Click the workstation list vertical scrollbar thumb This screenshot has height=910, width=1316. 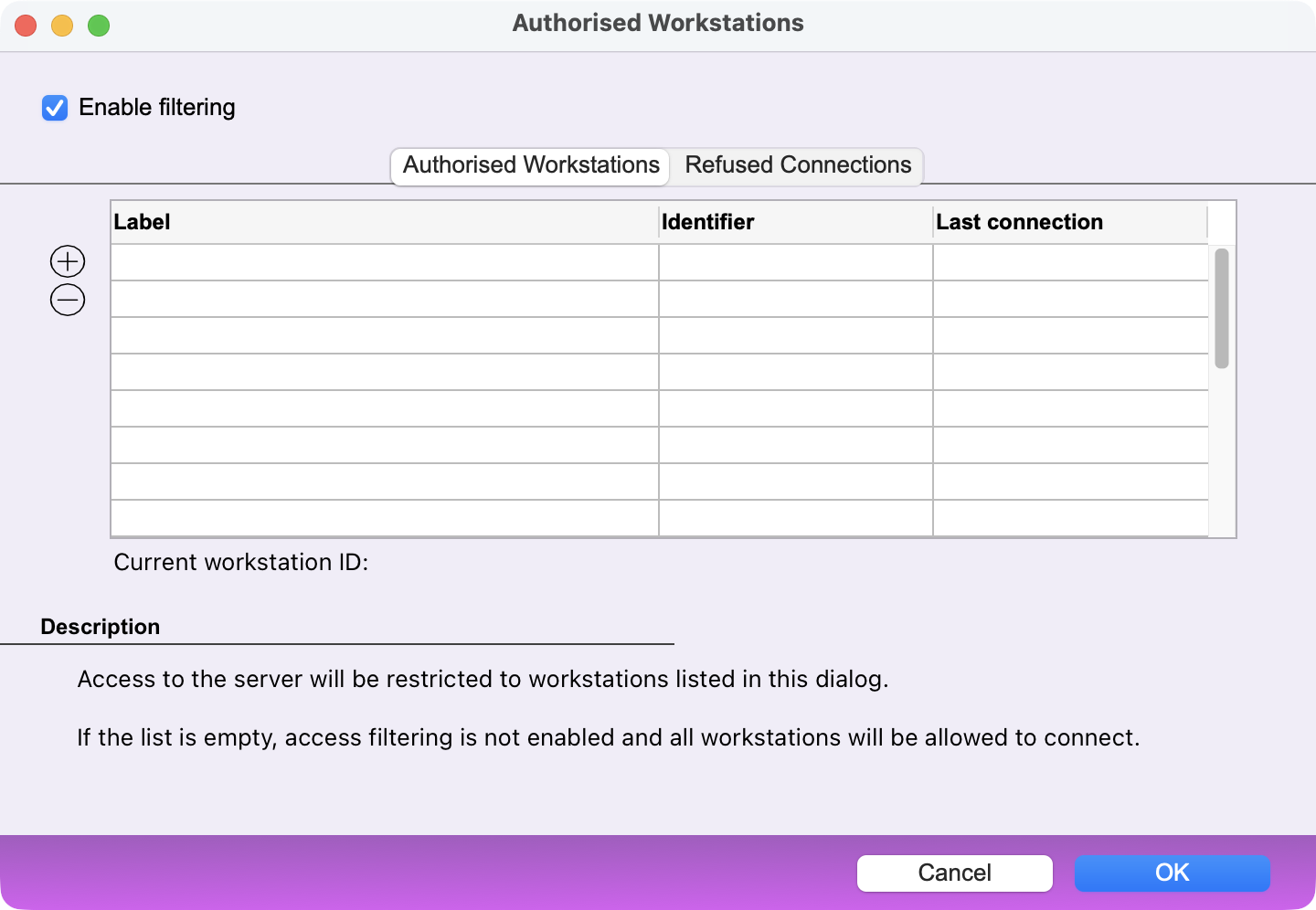click(1221, 308)
